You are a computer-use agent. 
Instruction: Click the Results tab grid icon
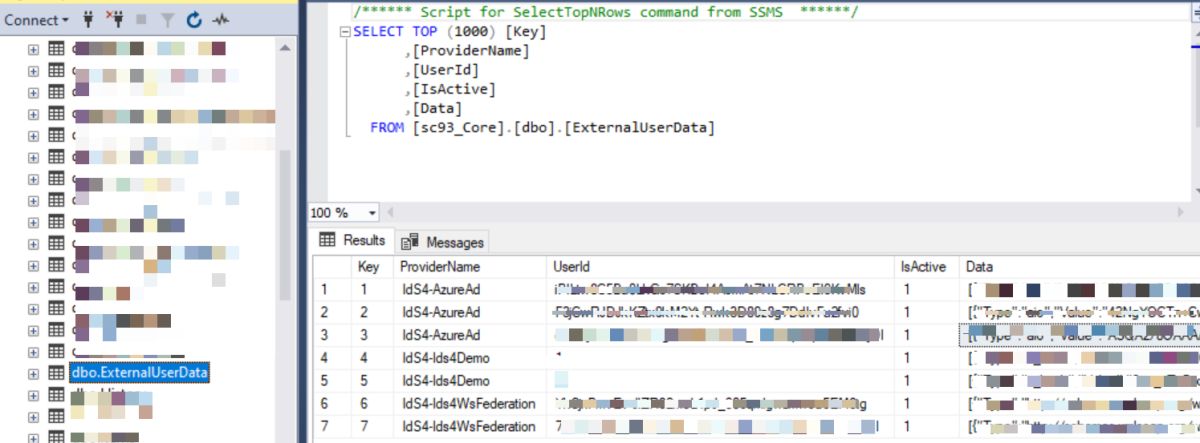327,240
